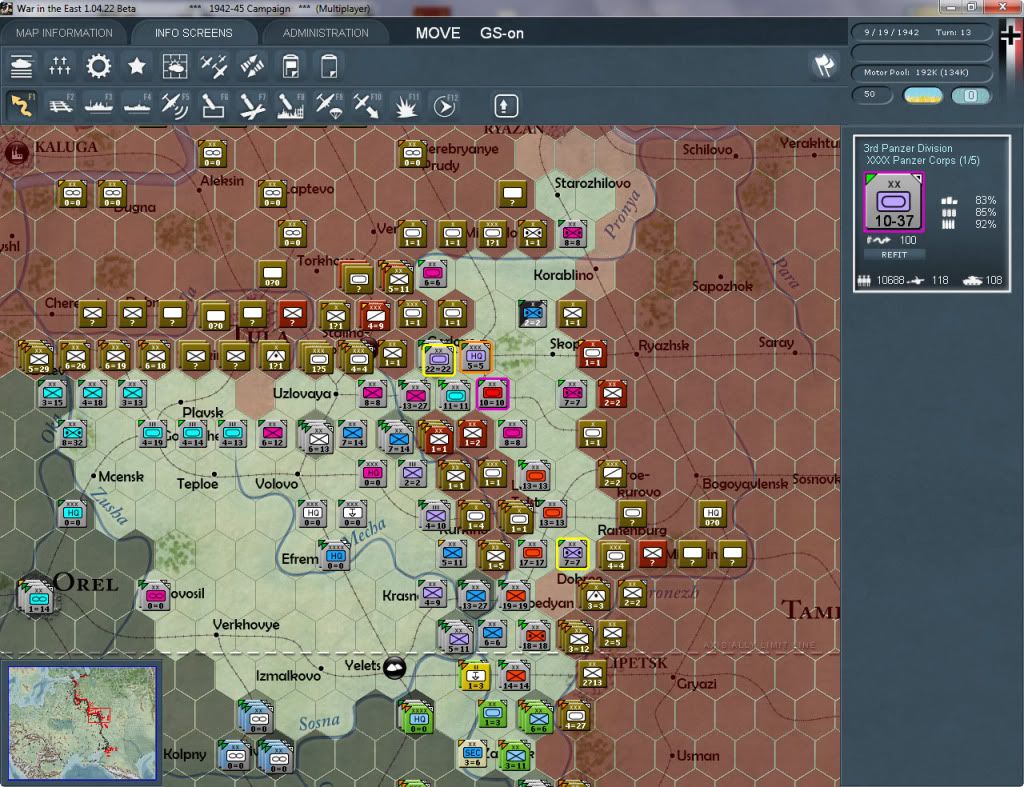Screen dimensions: 1024x787
Task: Open the blank clipboard report icon
Action: click(x=329, y=66)
